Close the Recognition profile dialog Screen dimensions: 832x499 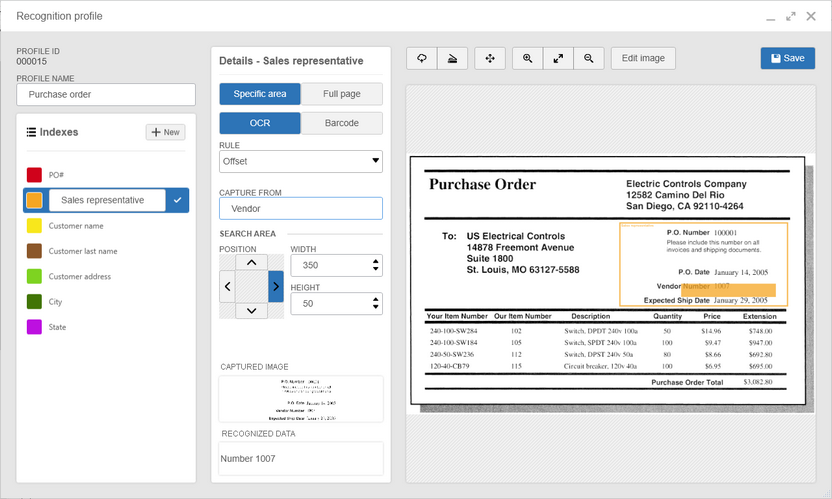coord(811,16)
